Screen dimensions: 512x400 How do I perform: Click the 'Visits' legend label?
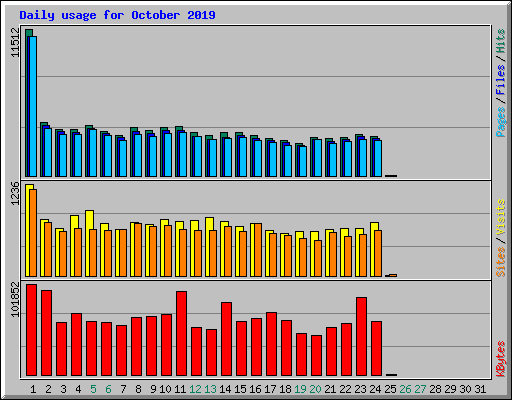[x=501, y=218]
